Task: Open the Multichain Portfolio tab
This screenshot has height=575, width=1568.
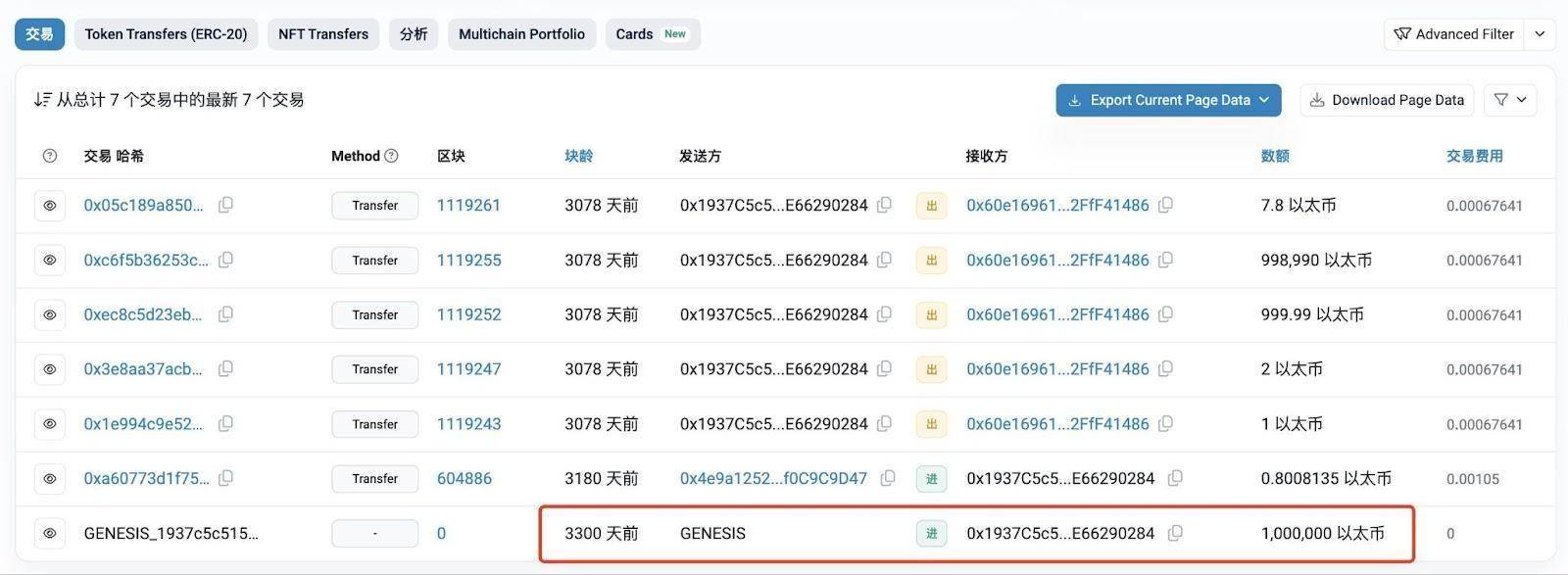Action: click(x=521, y=34)
